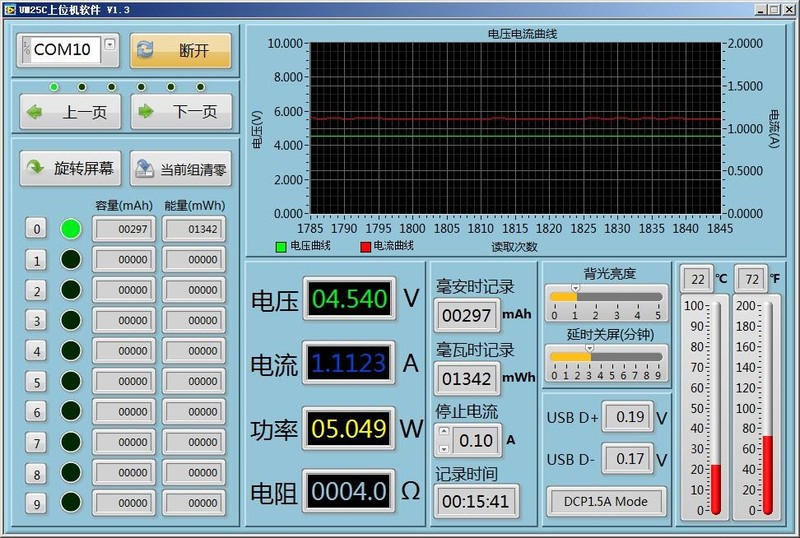Select data group 7 round indicator
Viewport: 800px width, 538px height.
[71, 442]
